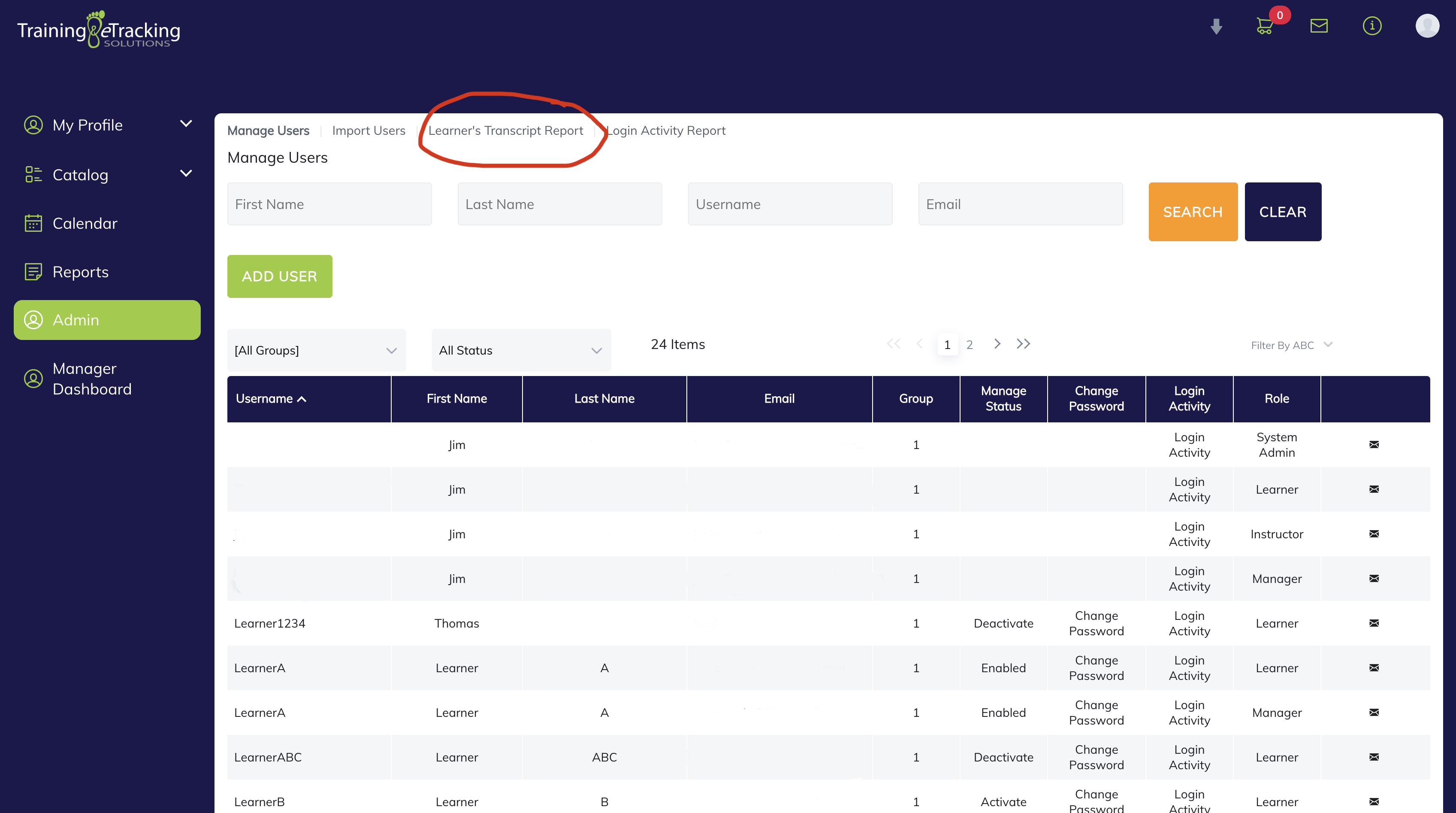Click the ADD USER button
Screen dimensions: 1456x813
279,276
